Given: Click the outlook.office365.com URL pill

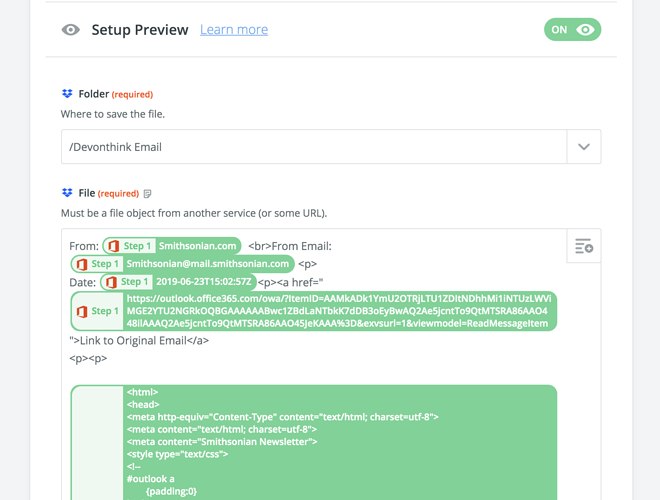Looking at the screenshot, I should (x=314, y=311).
